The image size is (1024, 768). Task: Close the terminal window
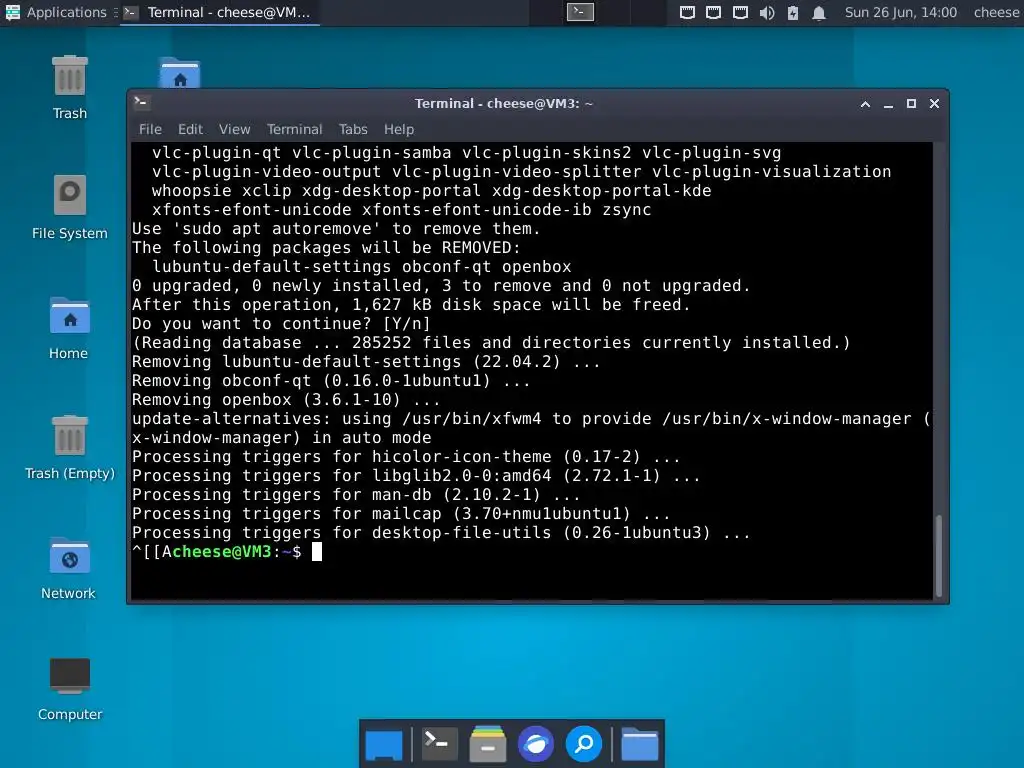click(x=935, y=104)
